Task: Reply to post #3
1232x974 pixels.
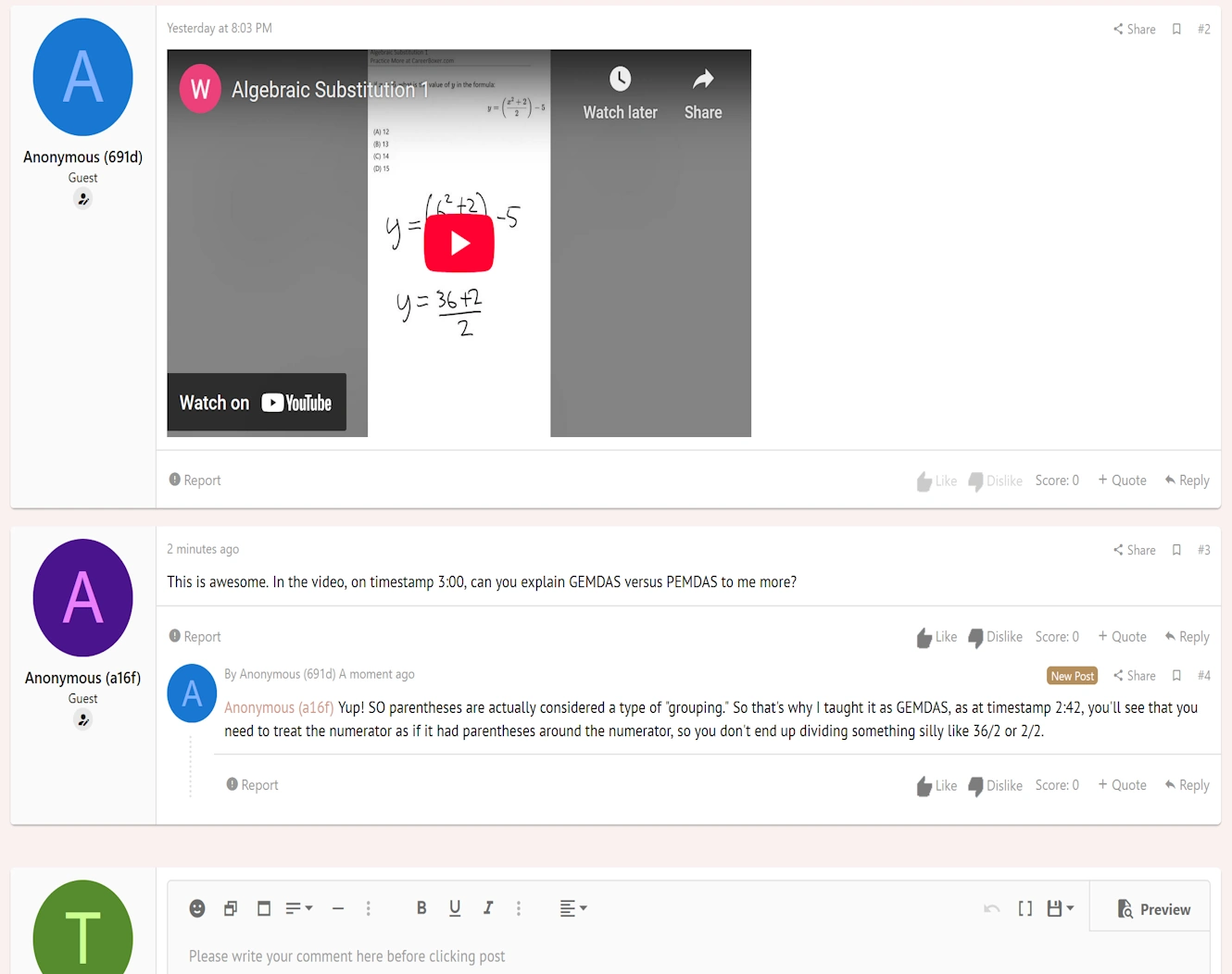Action: tap(1187, 637)
